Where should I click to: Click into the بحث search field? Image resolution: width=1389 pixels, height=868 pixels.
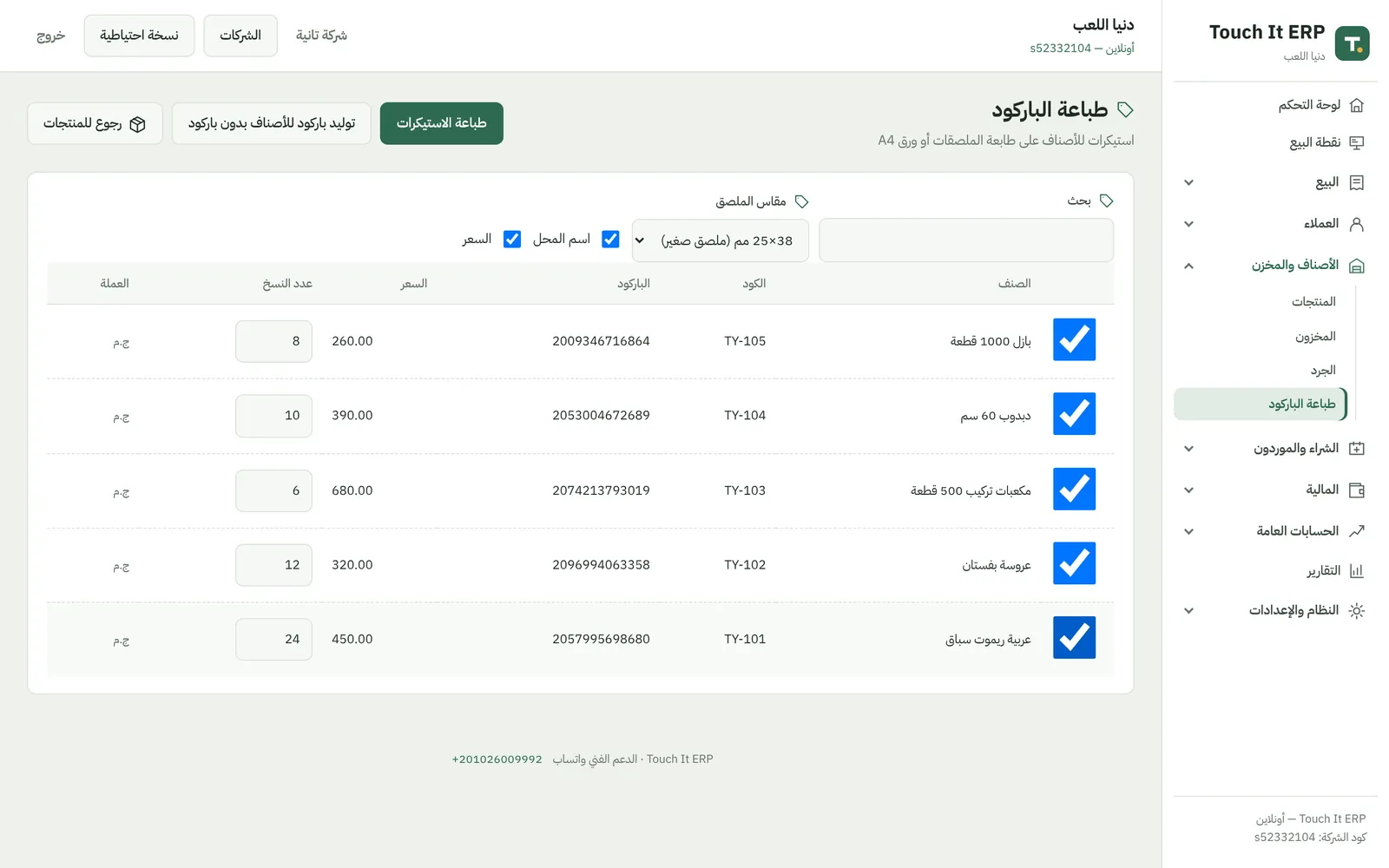[966, 240]
